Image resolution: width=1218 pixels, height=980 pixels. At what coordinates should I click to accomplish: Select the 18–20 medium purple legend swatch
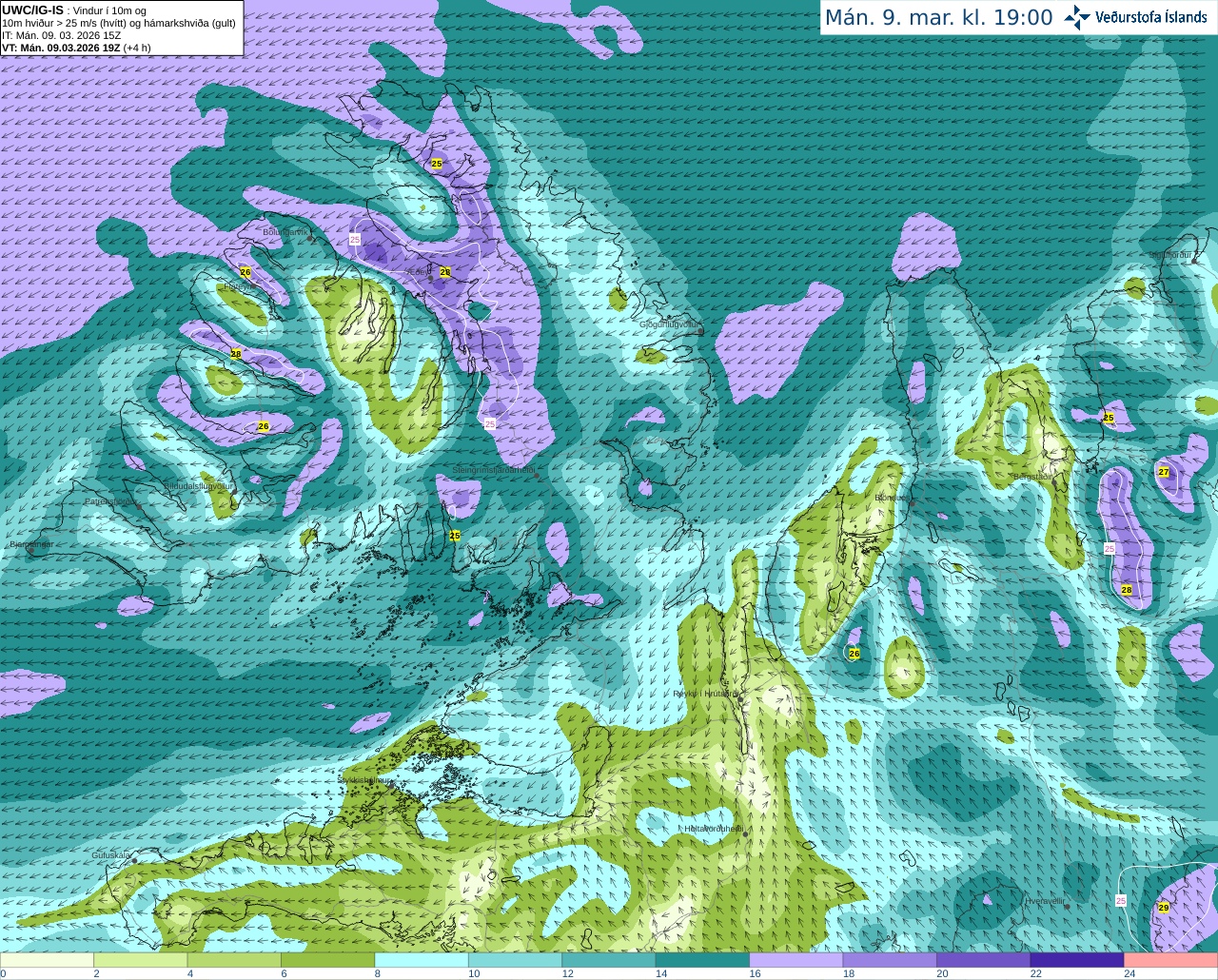coord(890,960)
